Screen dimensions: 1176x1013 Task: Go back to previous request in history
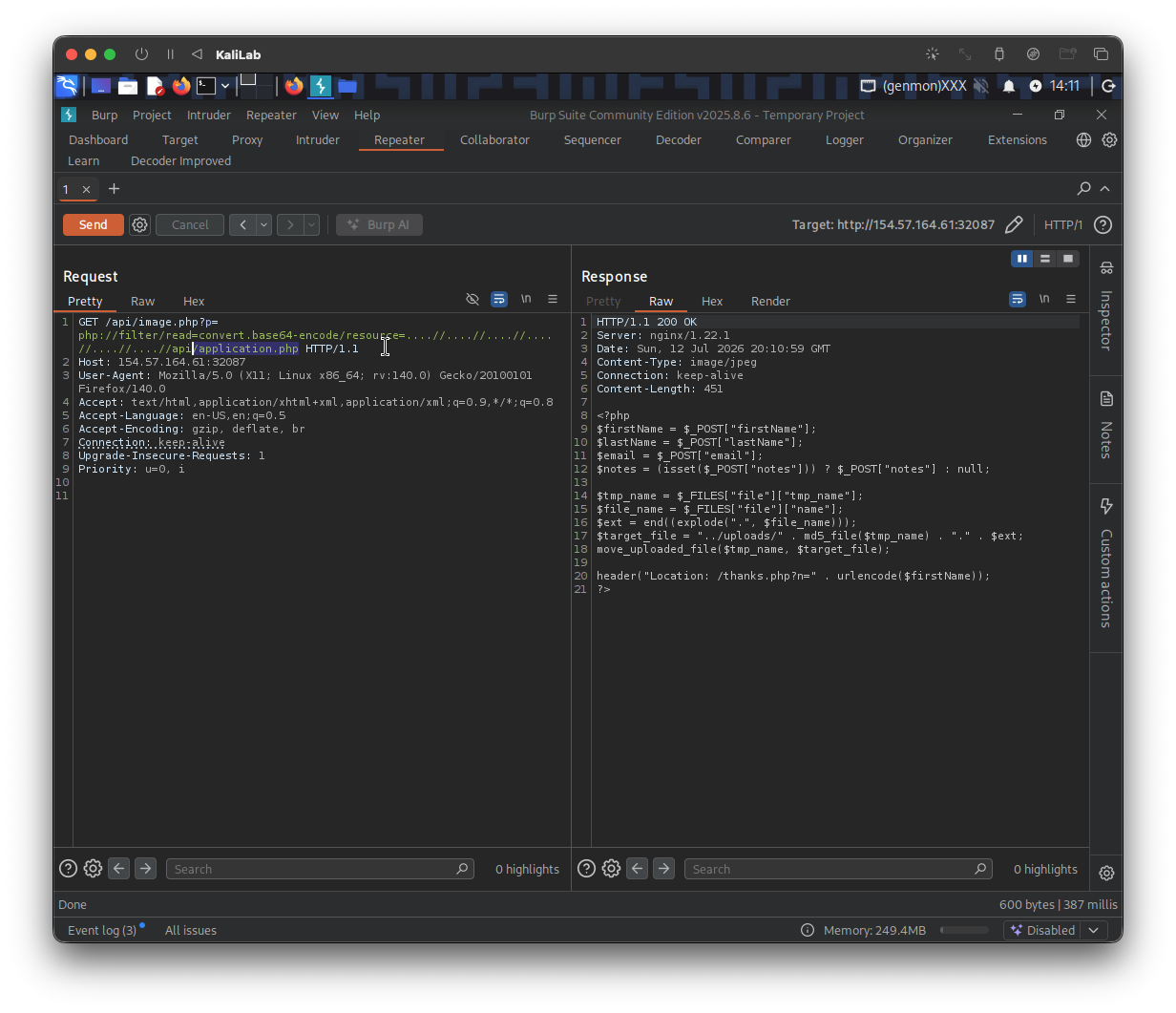pos(242,224)
